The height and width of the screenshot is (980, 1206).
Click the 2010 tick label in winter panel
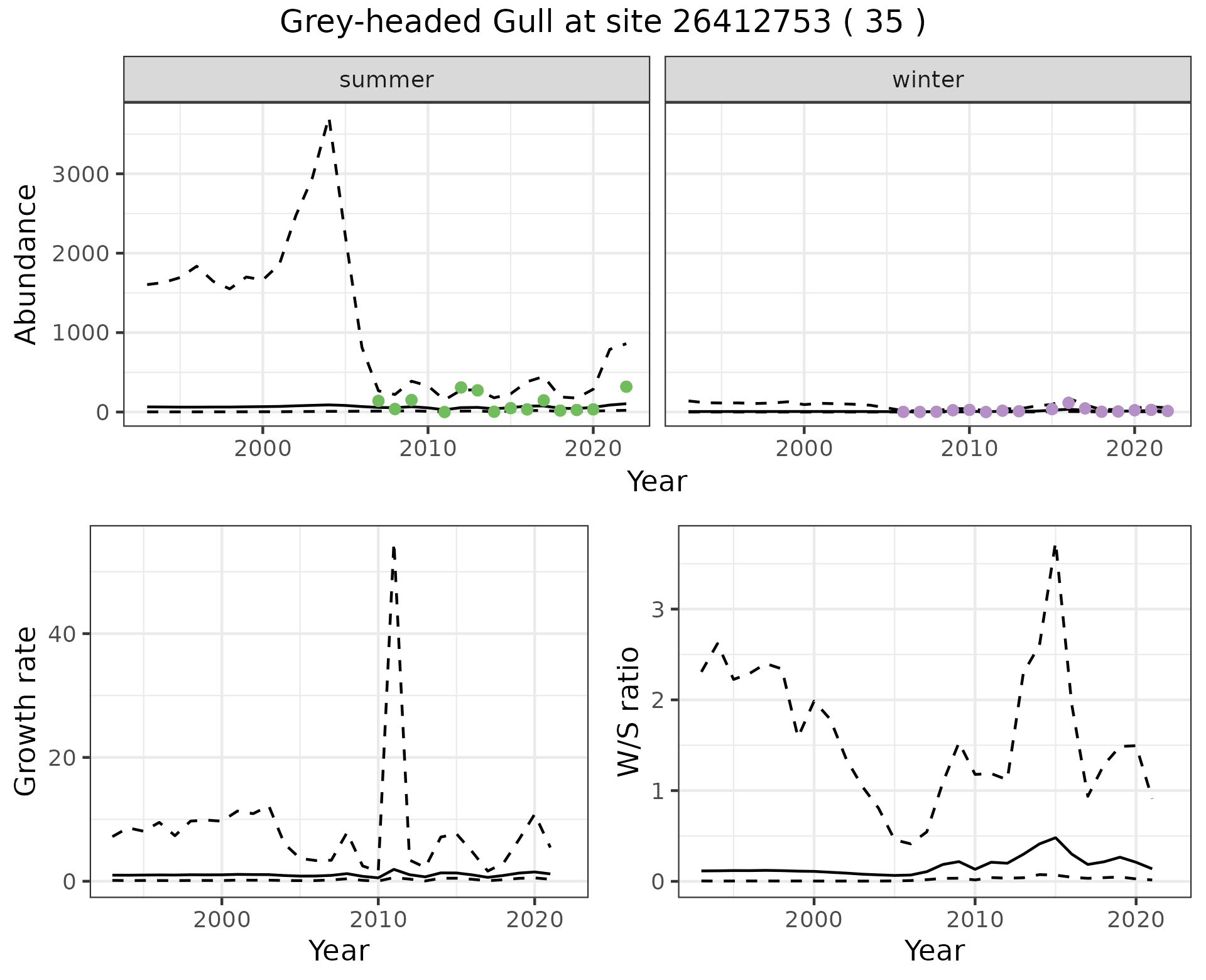(969, 449)
